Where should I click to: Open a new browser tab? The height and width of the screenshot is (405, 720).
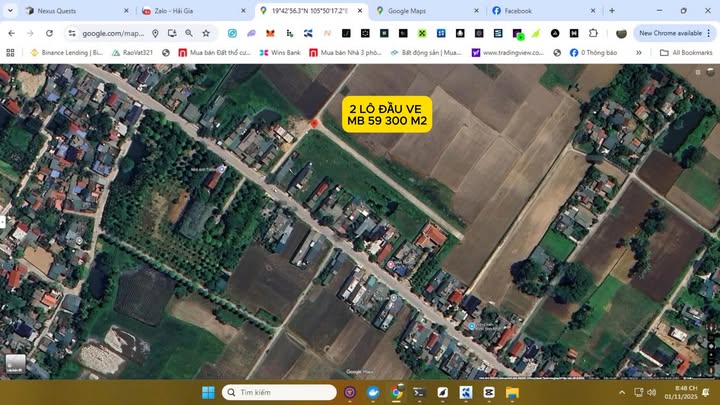point(612,11)
